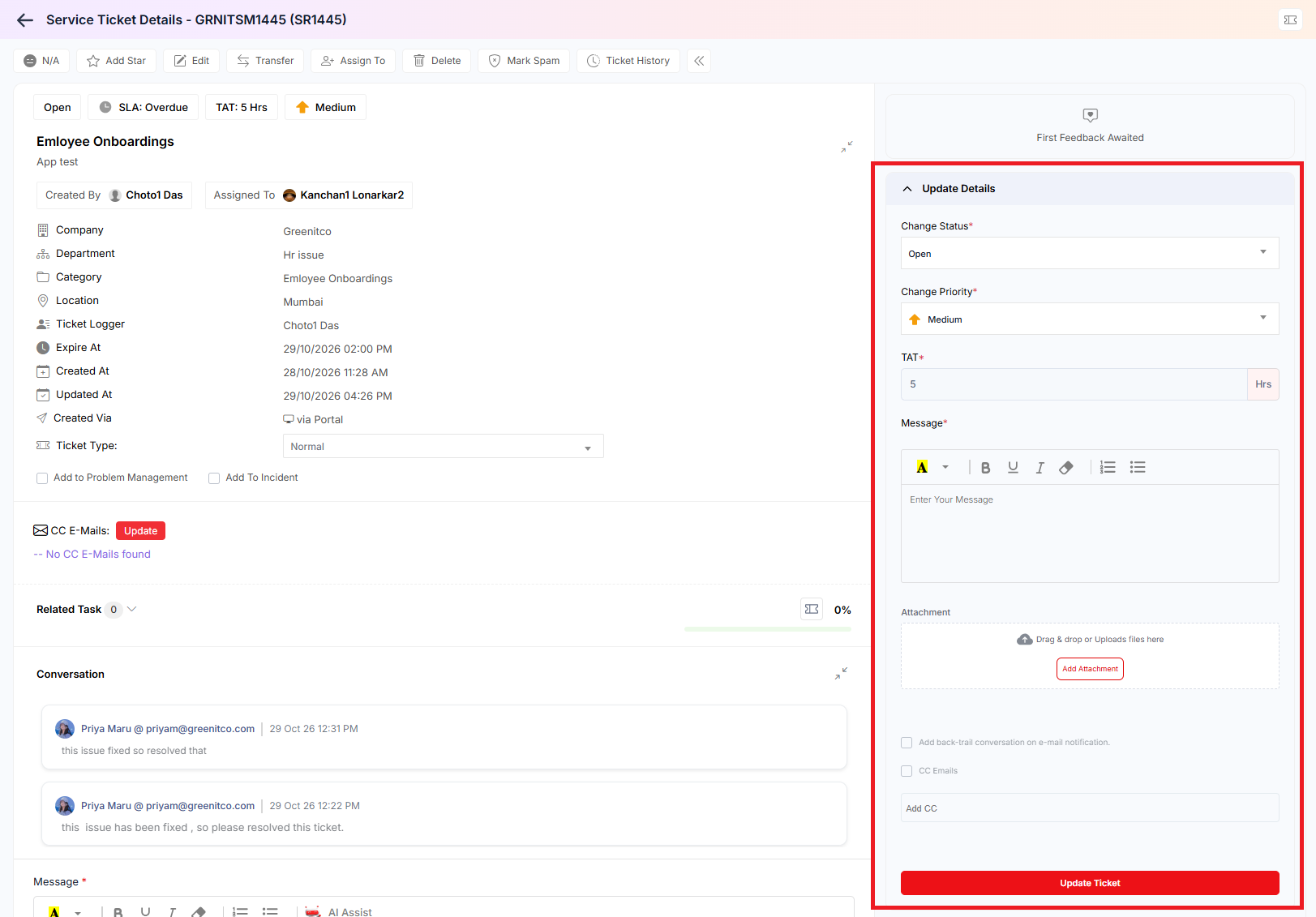The image size is (1316, 917).
Task: Click the ticket icon beside the 0% progress
Action: [812, 610]
